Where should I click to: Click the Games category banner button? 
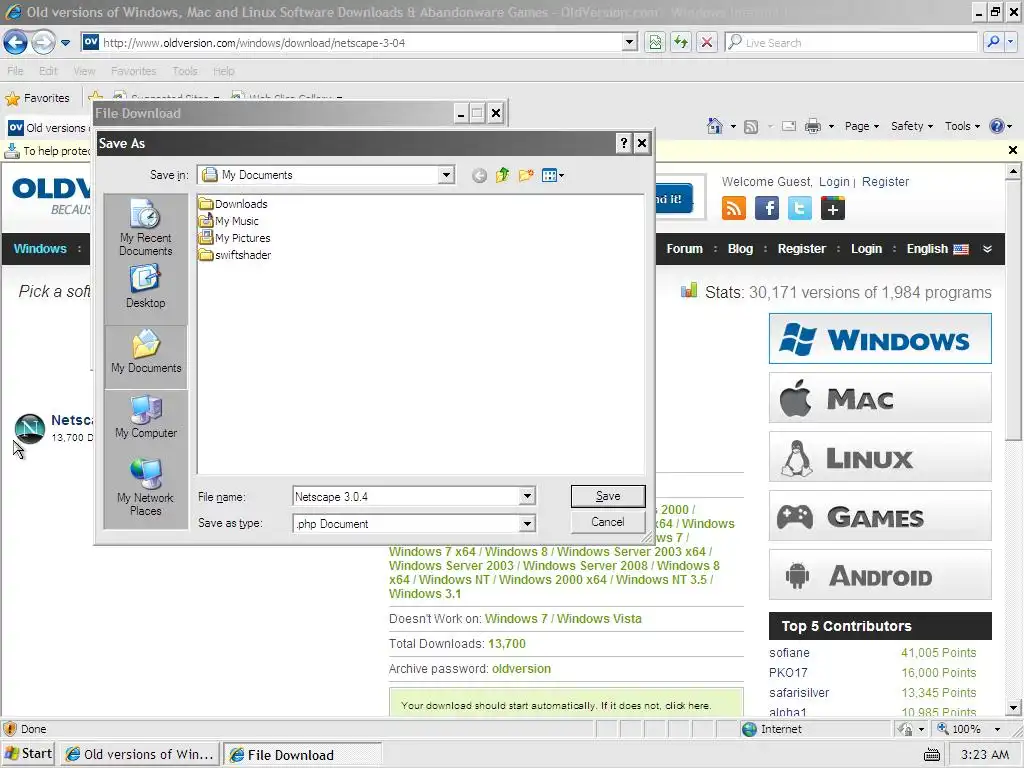[880, 515]
